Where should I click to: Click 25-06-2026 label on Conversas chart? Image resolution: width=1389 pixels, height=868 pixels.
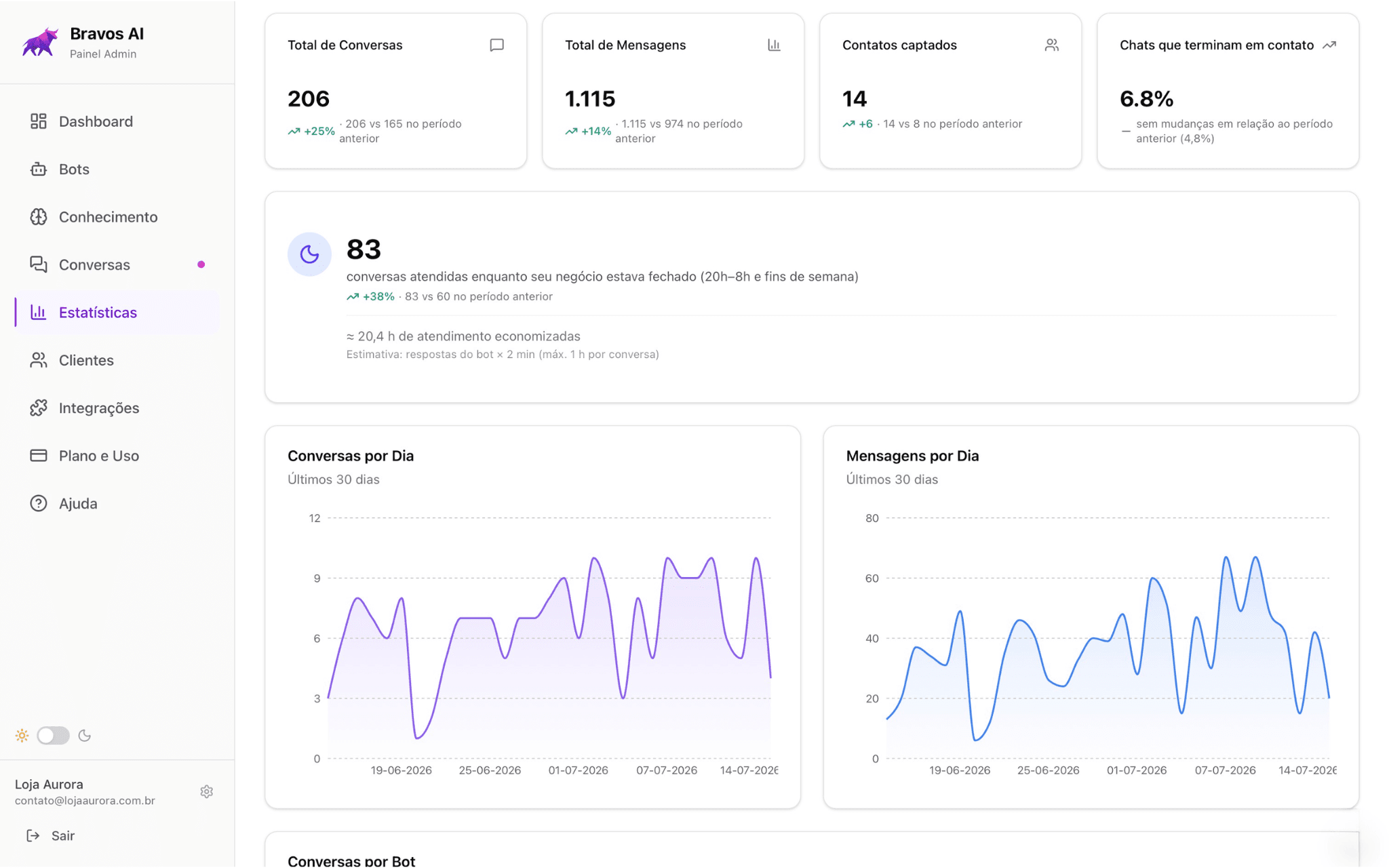tap(490, 770)
